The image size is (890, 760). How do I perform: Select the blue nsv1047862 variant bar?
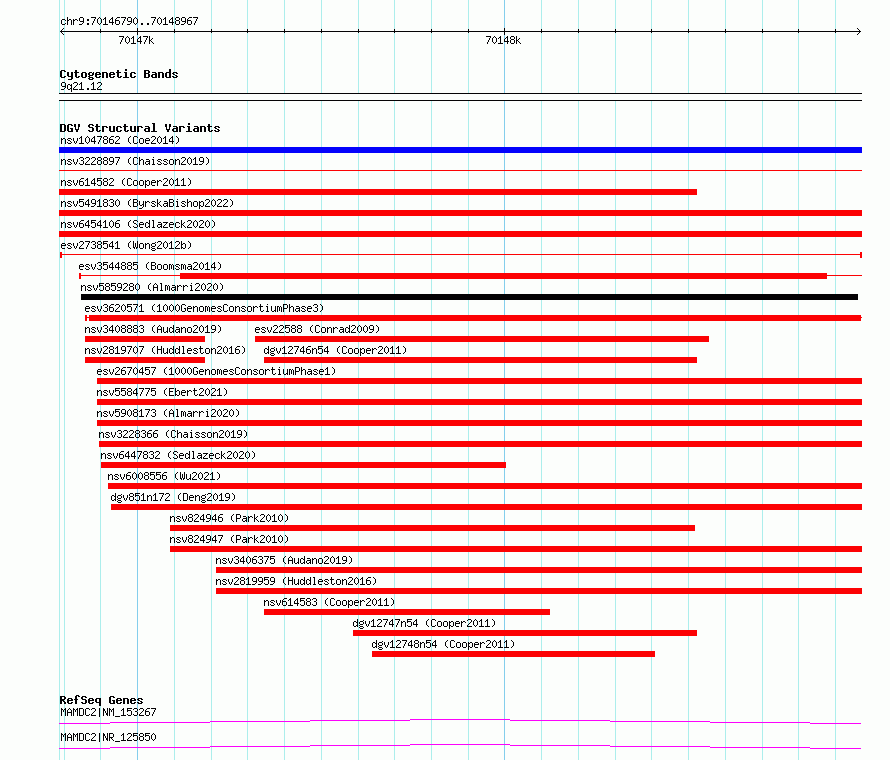pyautogui.click(x=460, y=150)
